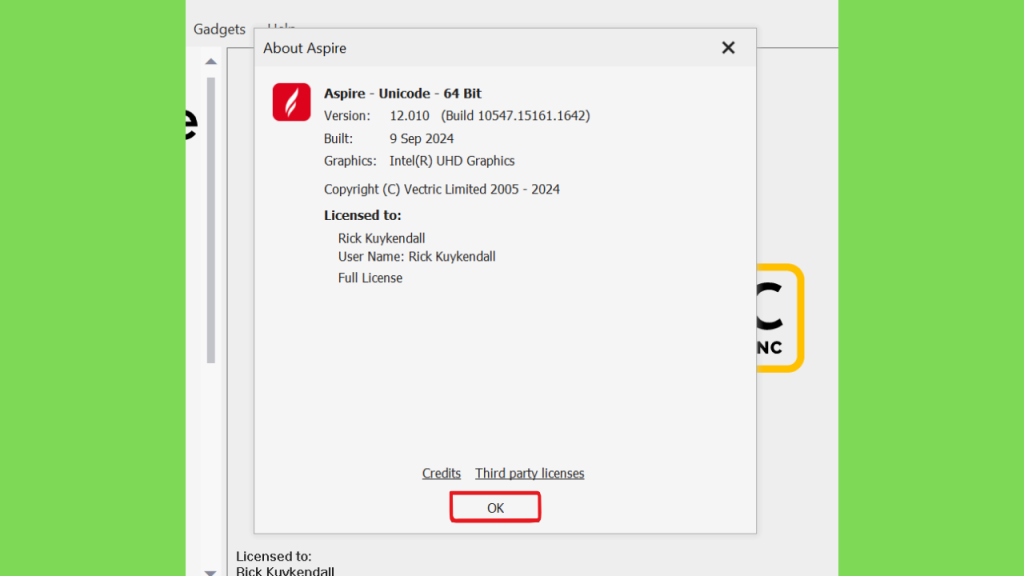Click the Intel(R) UHD Graphics text

(452, 161)
